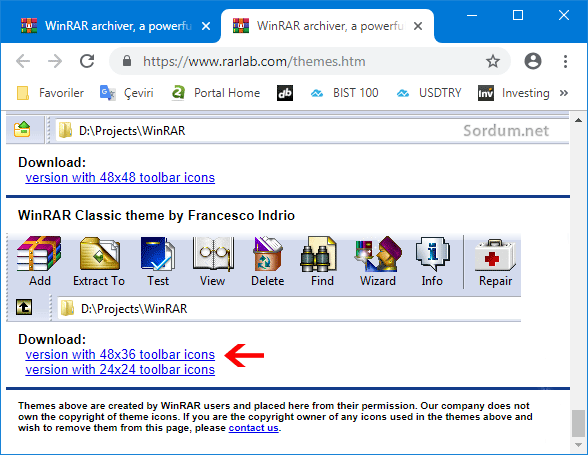Click the WinRAR Classic theme heading
This screenshot has width=588, height=455.
[x=156, y=215]
